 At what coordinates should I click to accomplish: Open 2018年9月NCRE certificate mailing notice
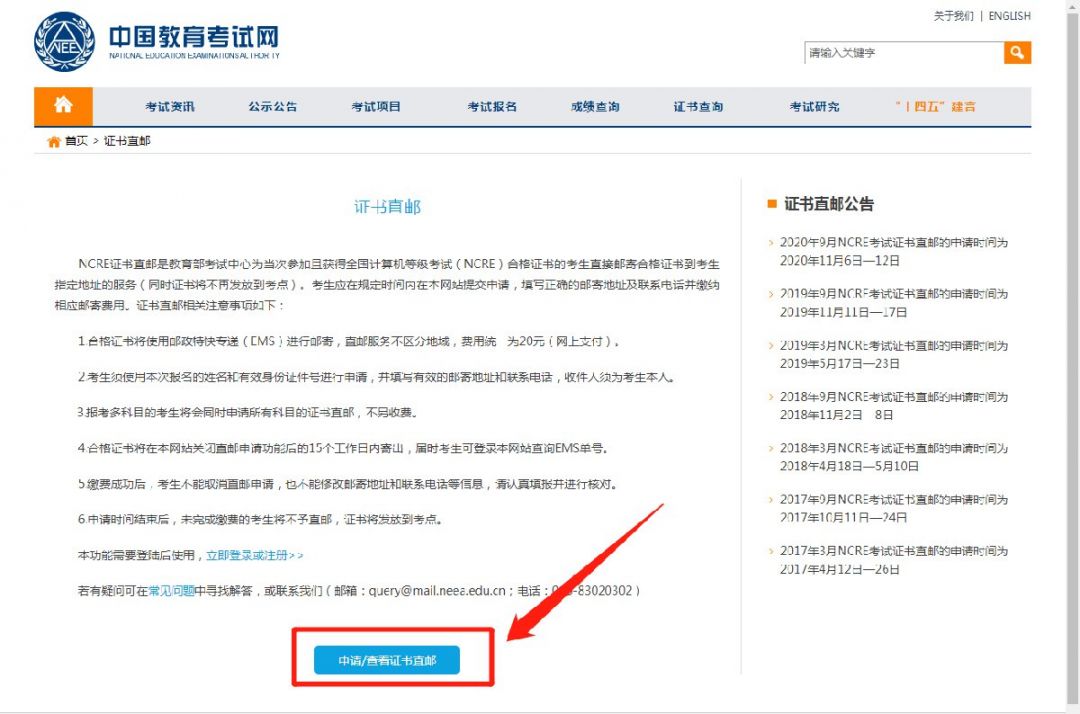[x=893, y=406]
